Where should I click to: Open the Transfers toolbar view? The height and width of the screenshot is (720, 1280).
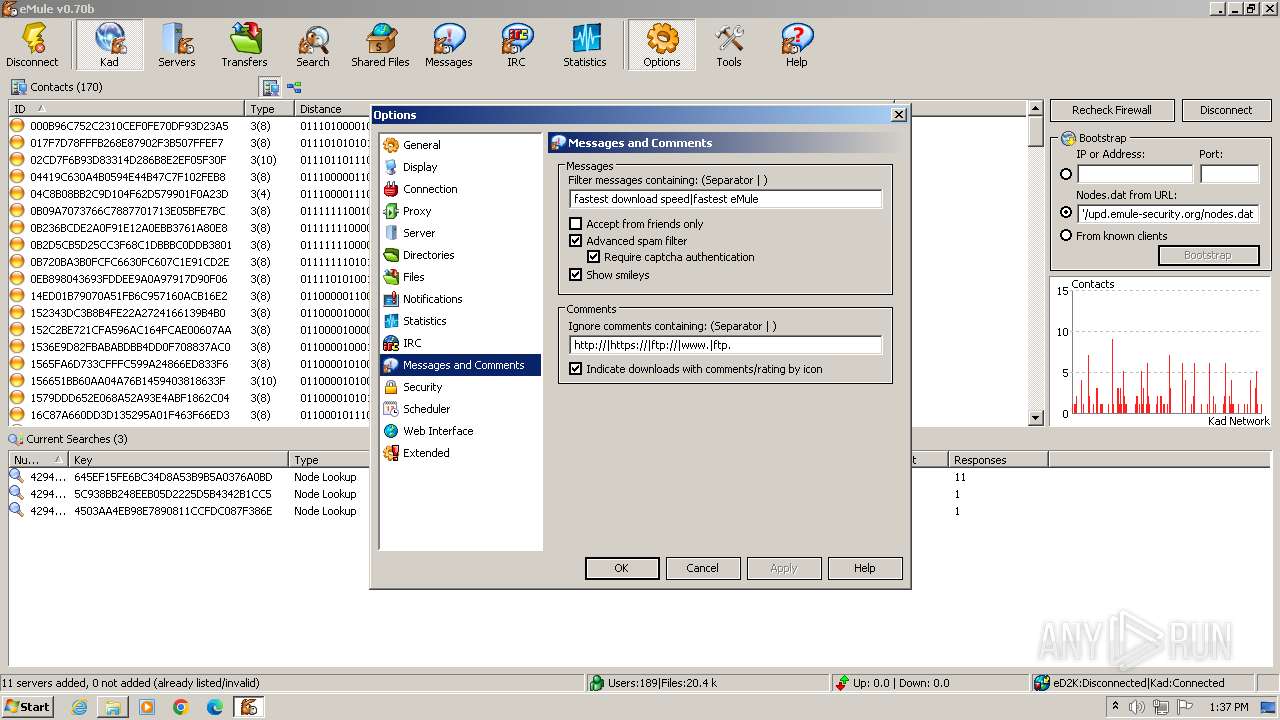click(x=244, y=45)
